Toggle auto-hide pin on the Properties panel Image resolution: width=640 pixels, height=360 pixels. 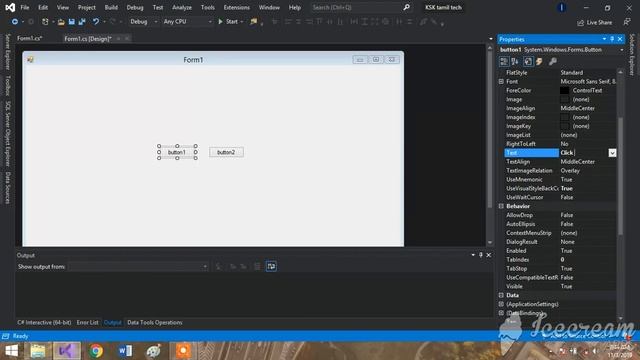pyautogui.click(x=612, y=39)
